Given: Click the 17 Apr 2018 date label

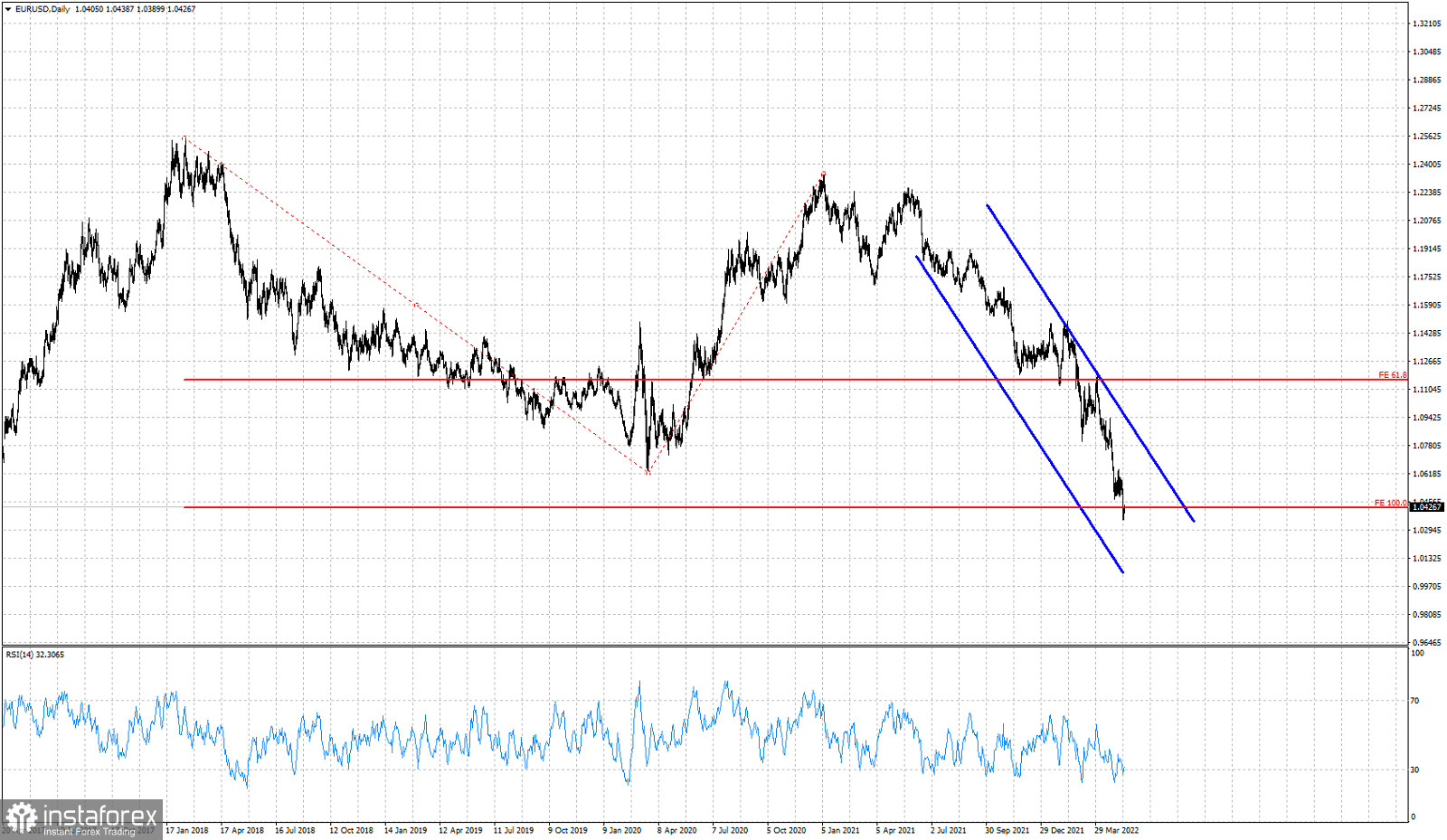Looking at the screenshot, I should [x=242, y=830].
